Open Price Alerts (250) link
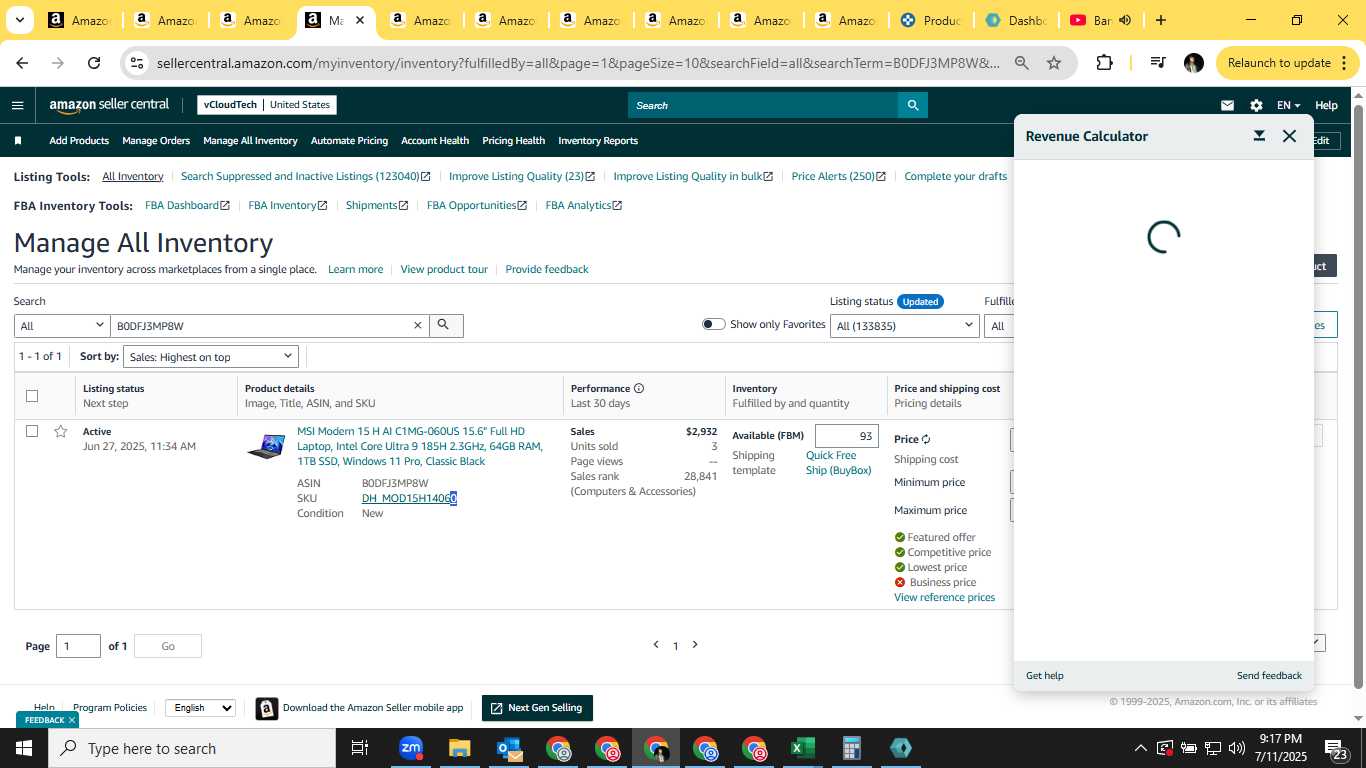This screenshot has width=1366, height=768. [x=838, y=176]
